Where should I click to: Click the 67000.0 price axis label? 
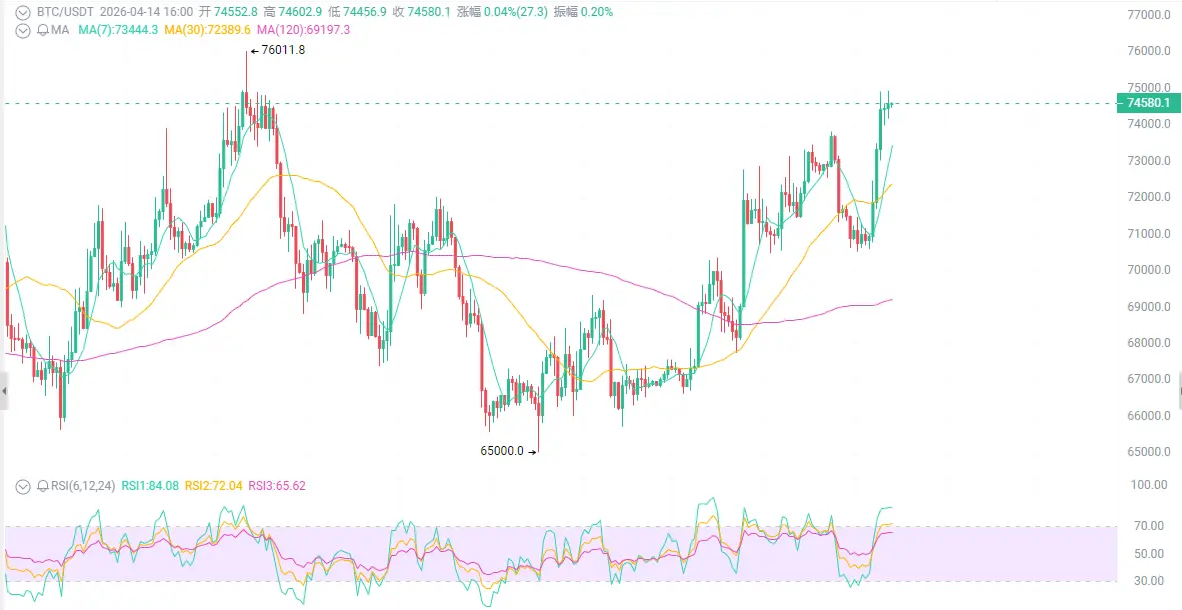click(x=1148, y=379)
